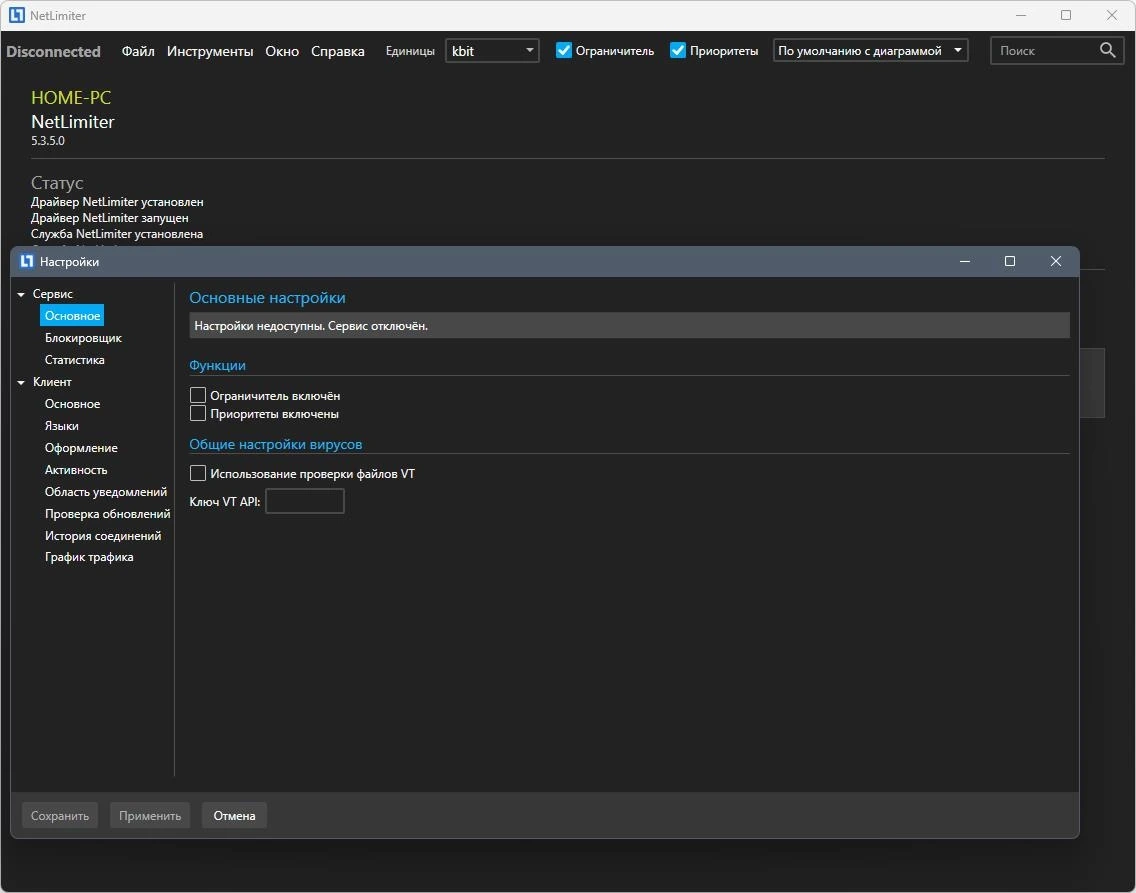Image resolution: width=1136 pixels, height=893 pixels.
Task: Click the Клиент tree label
Action: coord(52,382)
